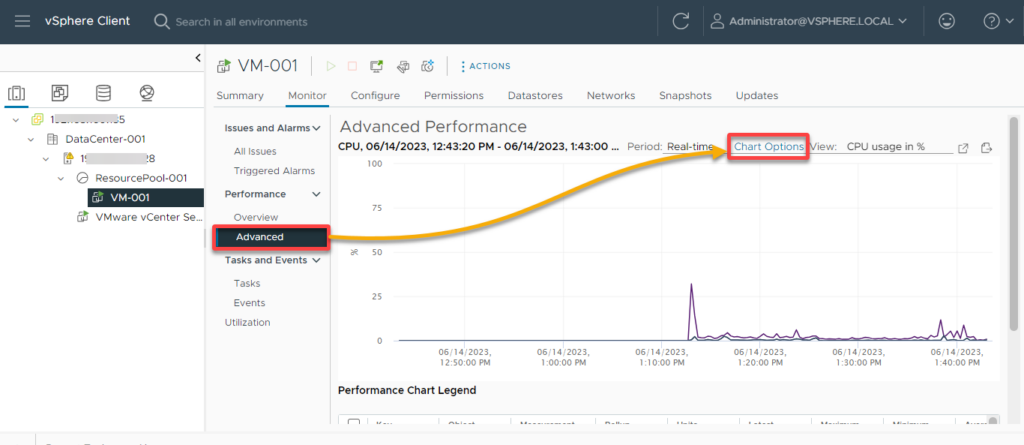Click the Chart Options link
The height and width of the screenshot is (445, 1024).
pyautogui.click(x=768, y=147)
